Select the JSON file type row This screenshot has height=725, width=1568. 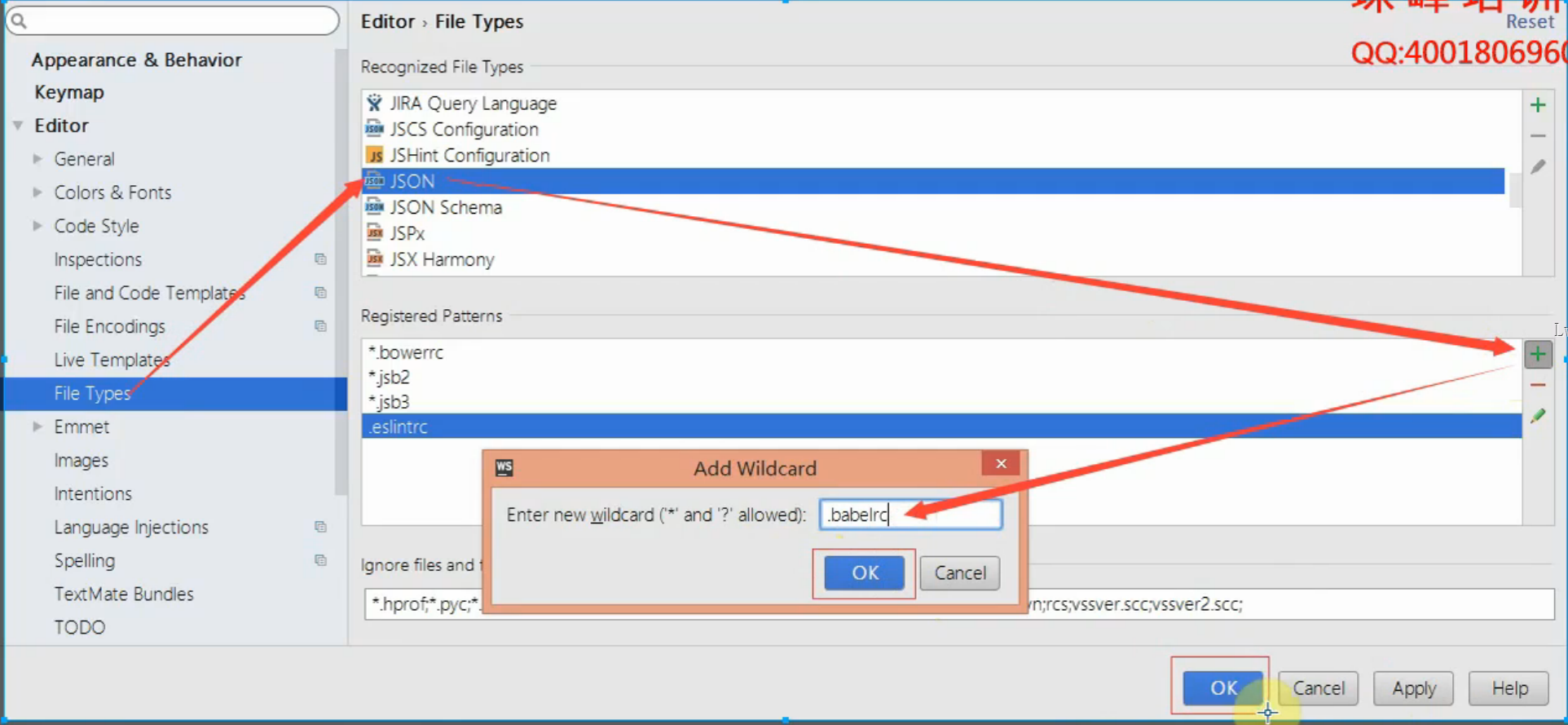(x=933, y=181)
